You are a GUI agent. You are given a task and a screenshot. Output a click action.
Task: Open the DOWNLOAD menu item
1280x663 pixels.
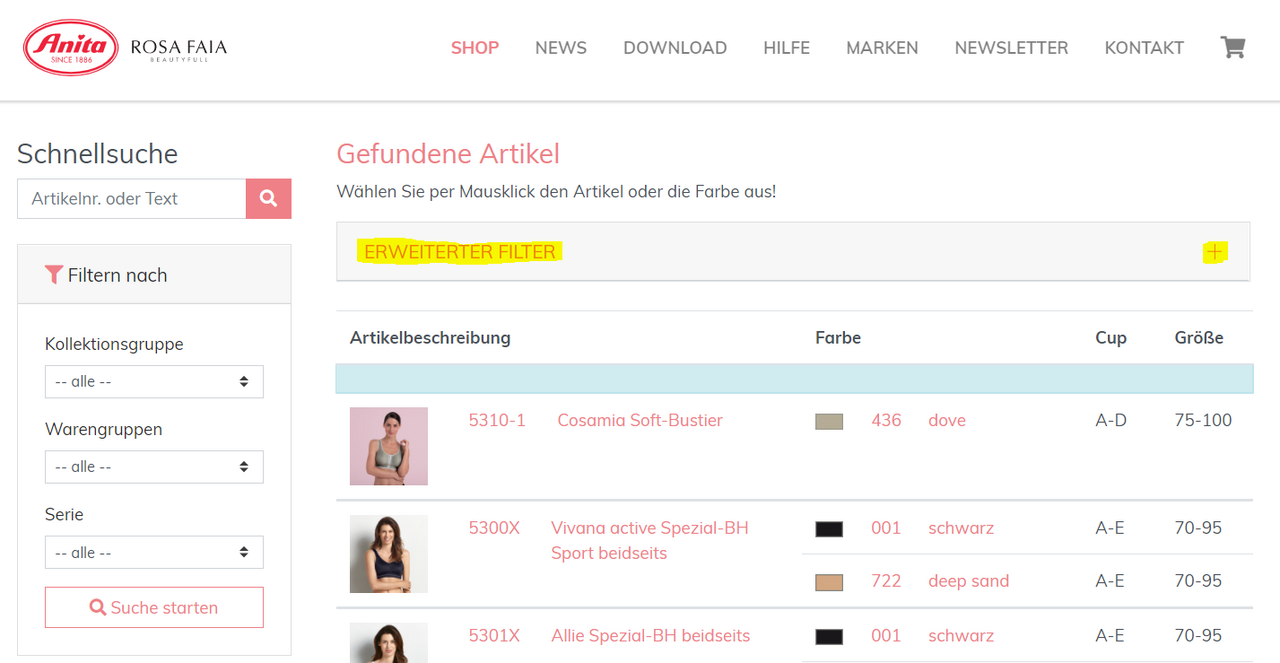674,48
